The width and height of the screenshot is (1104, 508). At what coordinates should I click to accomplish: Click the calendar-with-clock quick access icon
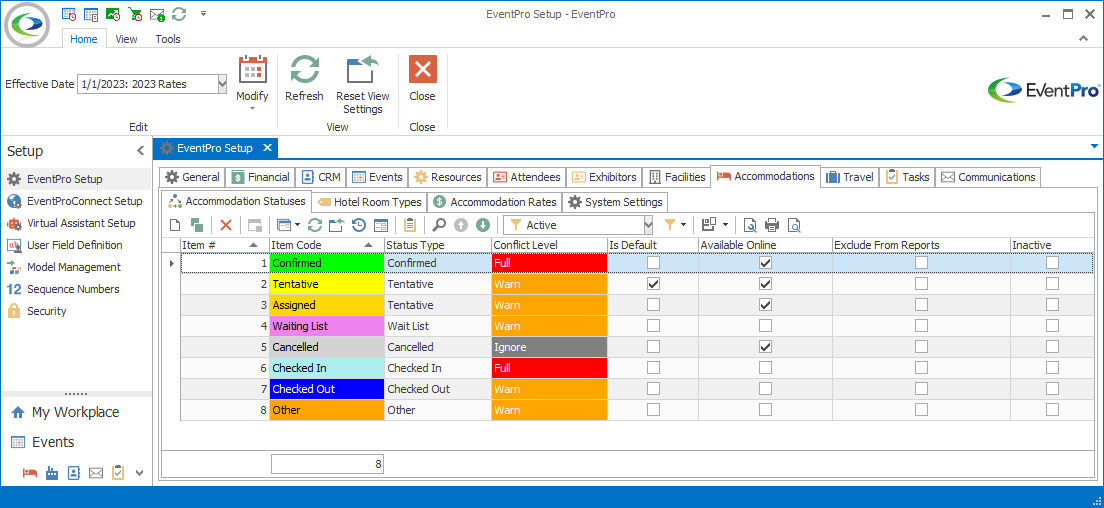69,13
